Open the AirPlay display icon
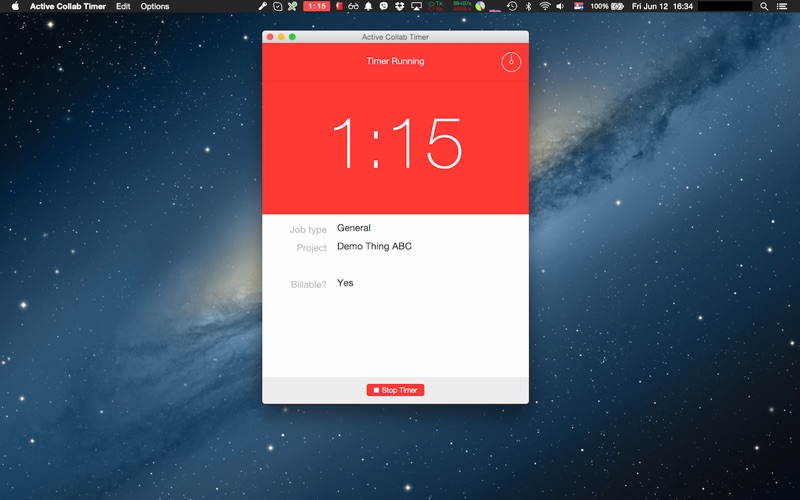This screenshot has width=800, height=500. click(x=416, y=6)
